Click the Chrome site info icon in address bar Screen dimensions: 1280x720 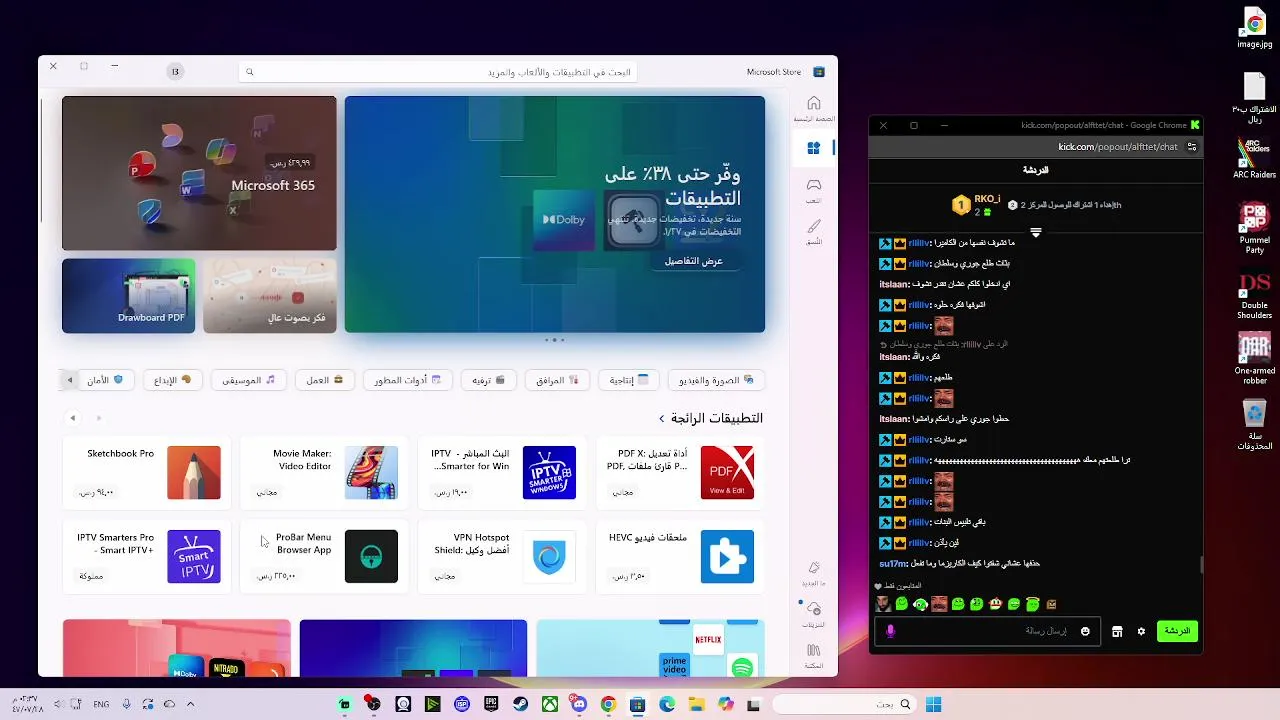tap(1192, 146)
